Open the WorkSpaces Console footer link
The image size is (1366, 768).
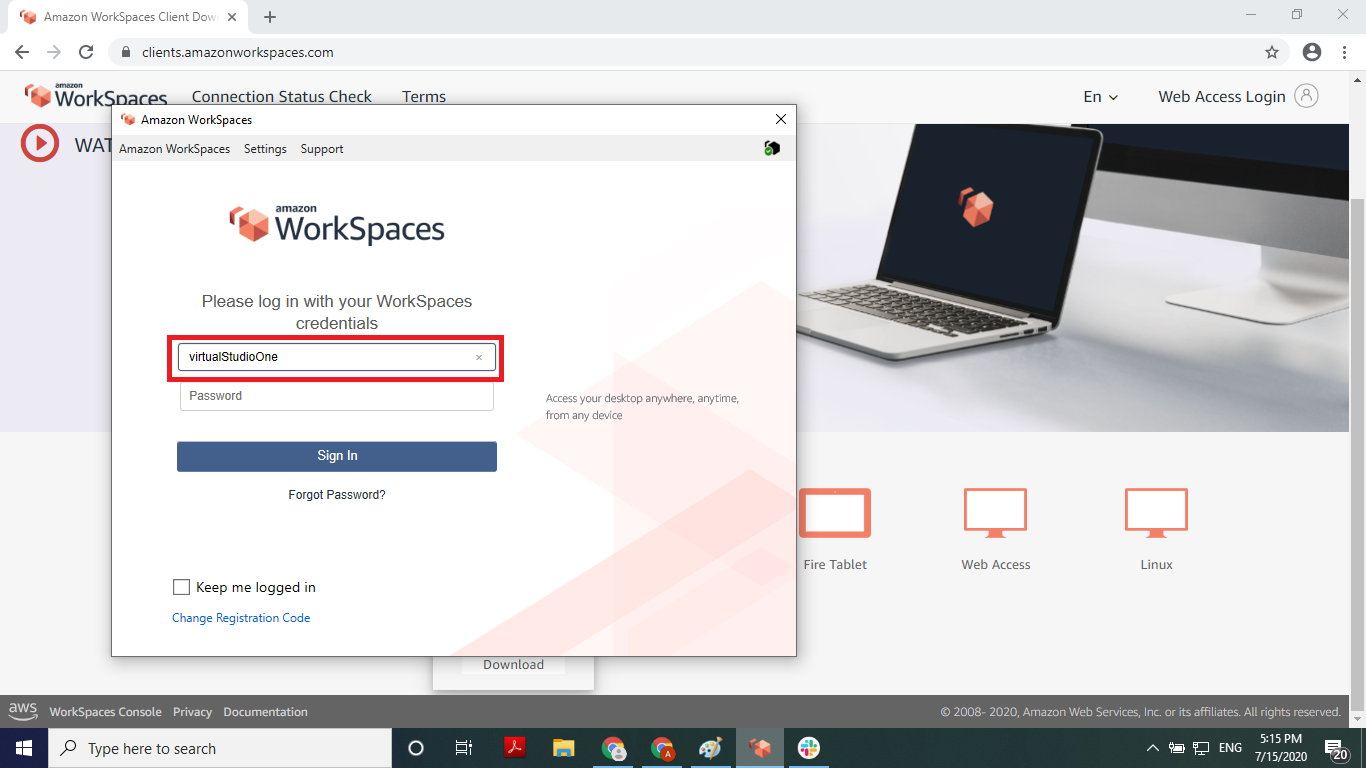(x=106, y=712)
